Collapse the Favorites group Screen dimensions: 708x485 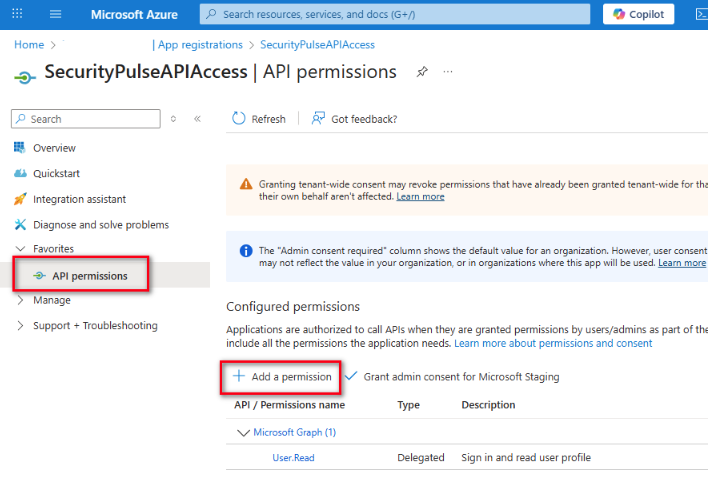(20, 249)
